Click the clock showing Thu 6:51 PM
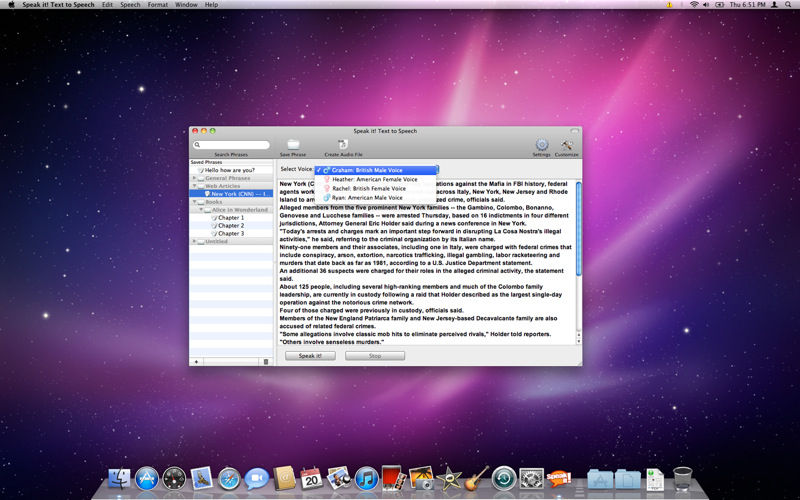Viewport: 800px width, 500px height. (747, 5)
